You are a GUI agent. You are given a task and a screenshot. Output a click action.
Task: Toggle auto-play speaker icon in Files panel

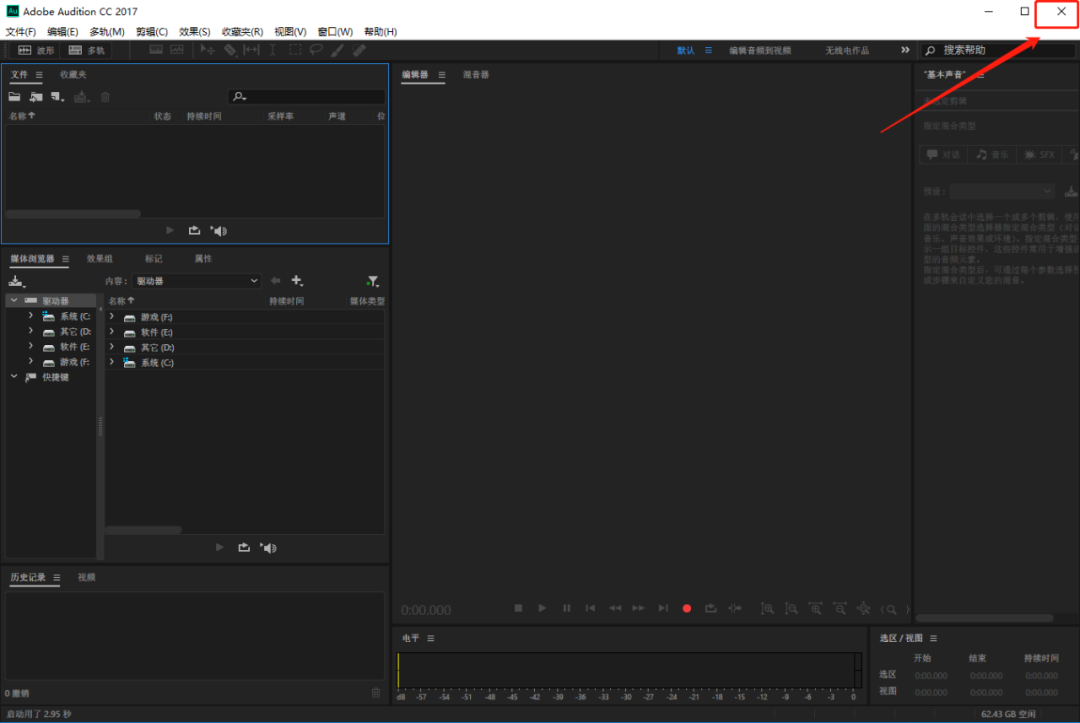click(x=219, y=231)
